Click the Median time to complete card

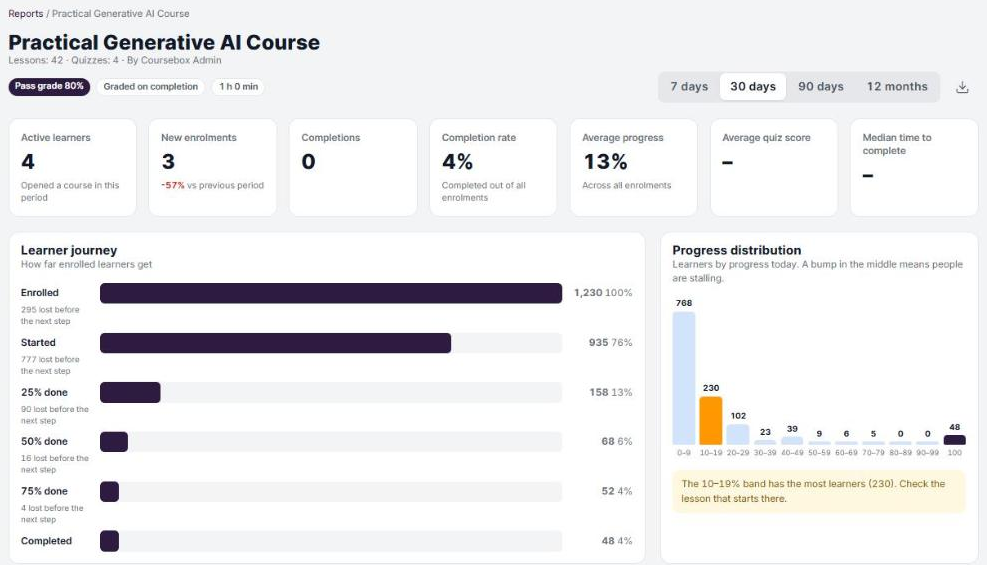[914, 167]
